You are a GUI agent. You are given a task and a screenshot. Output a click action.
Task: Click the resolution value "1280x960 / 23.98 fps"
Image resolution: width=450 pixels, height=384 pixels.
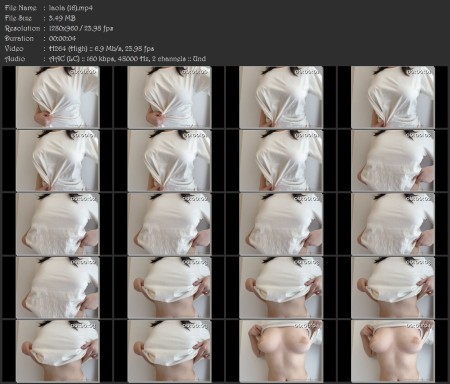(81, 28)
